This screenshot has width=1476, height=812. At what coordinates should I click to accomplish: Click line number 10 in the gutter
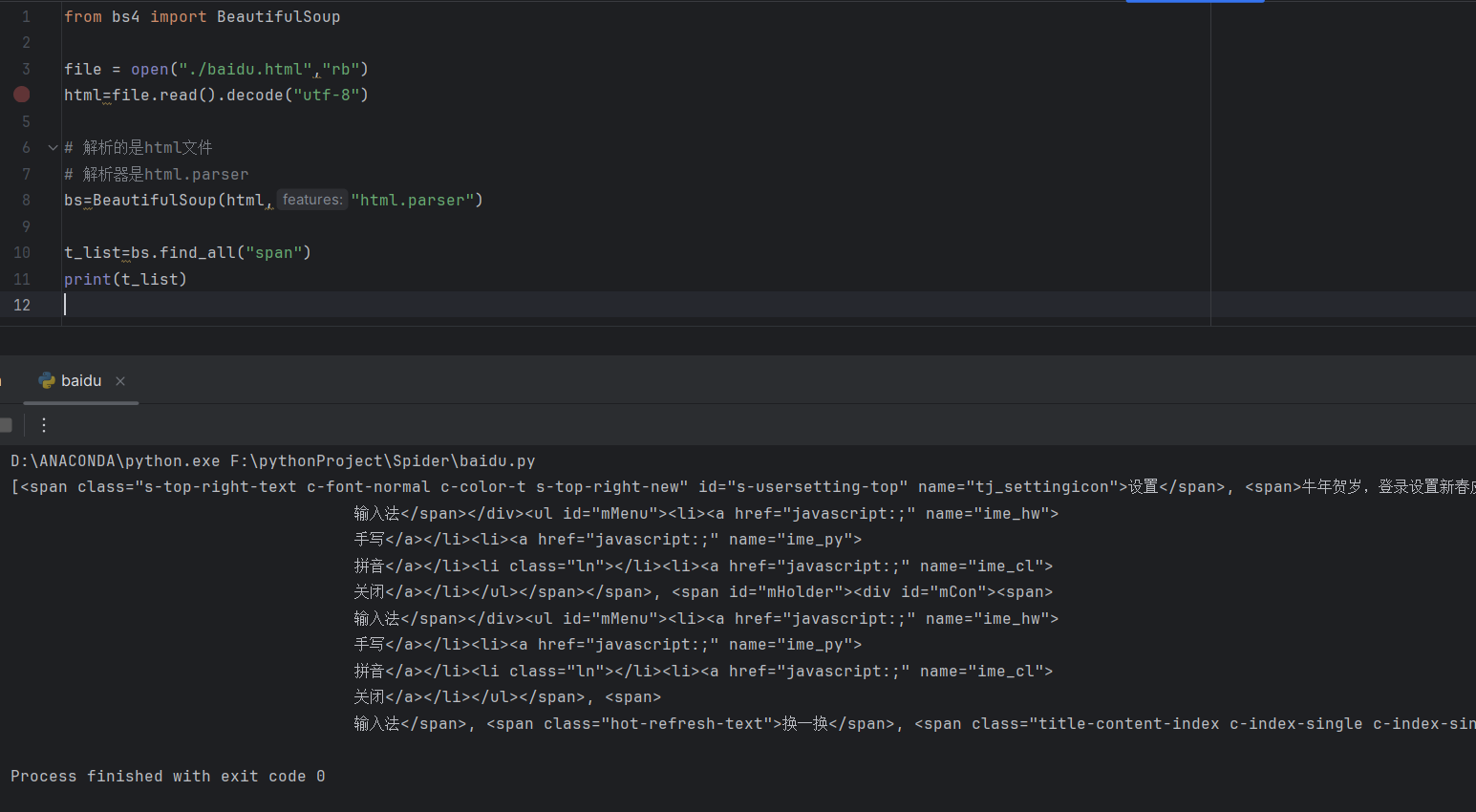(22, 252)
